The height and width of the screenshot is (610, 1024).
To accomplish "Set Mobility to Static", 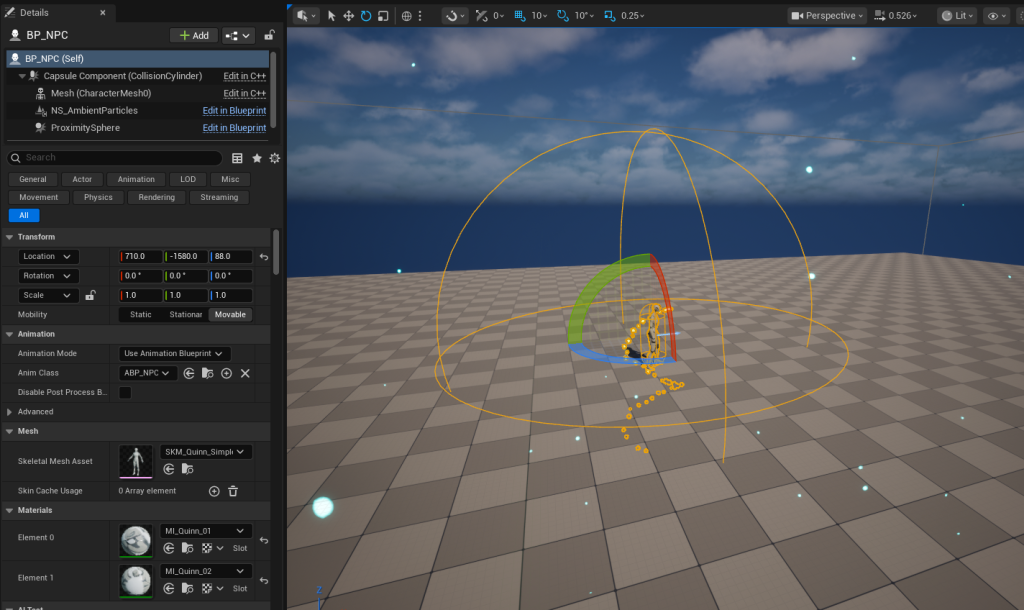I will (x=140, y=314).
